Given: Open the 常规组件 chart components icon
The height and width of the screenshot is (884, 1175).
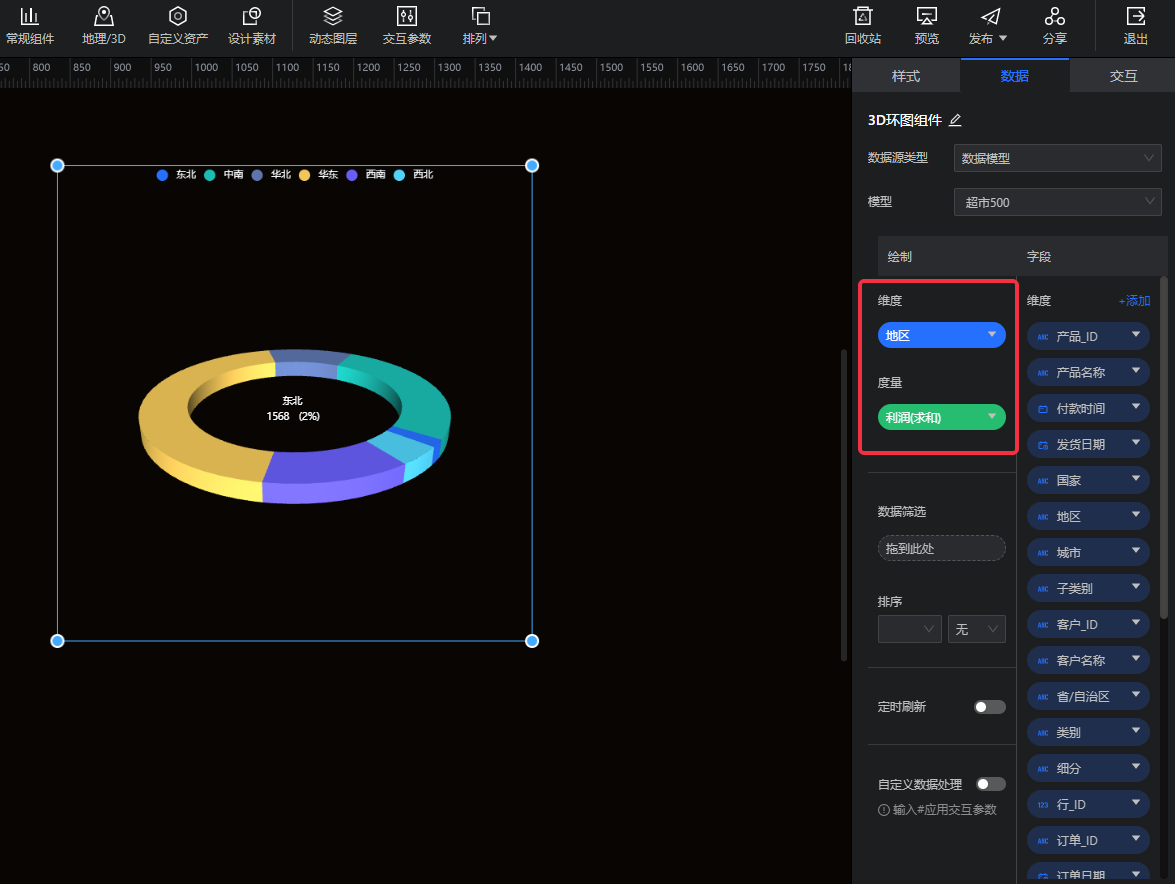Looking at the screenshot, I should (x=30, y=17).
